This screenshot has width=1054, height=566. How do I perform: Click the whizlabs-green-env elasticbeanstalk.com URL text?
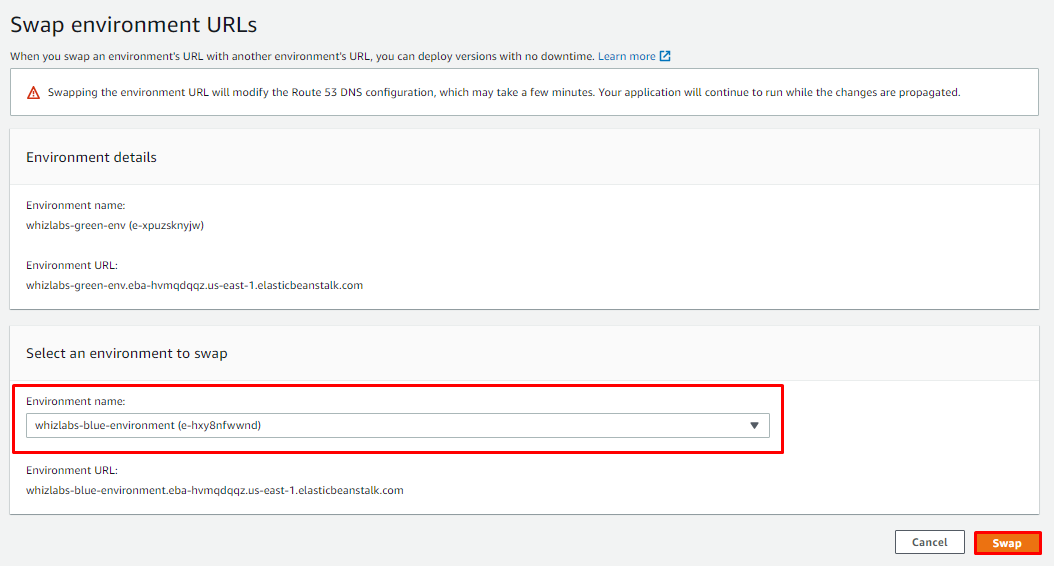194,285
